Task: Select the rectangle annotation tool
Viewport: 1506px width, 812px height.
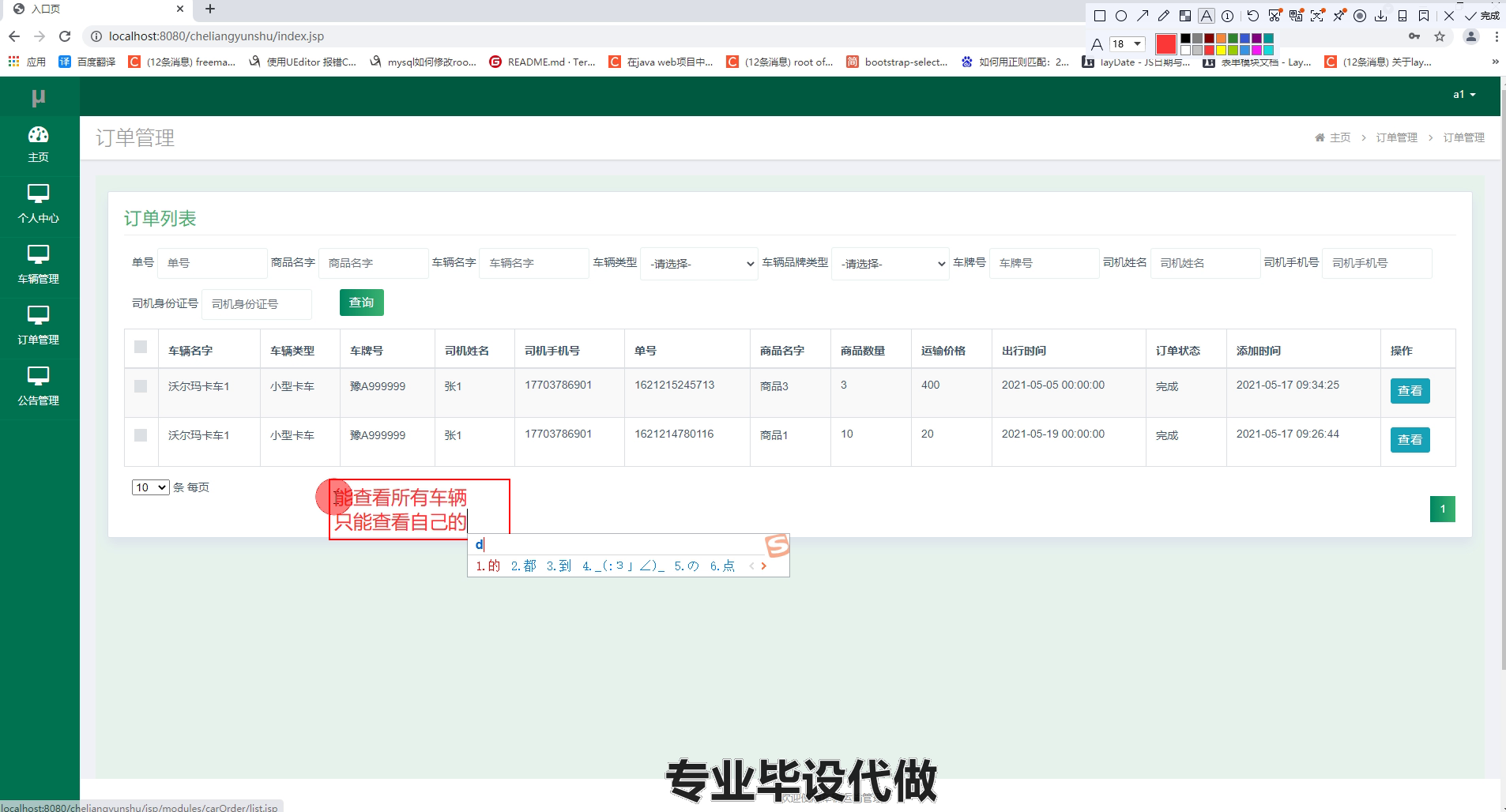Action: [x=1100, y=16]
